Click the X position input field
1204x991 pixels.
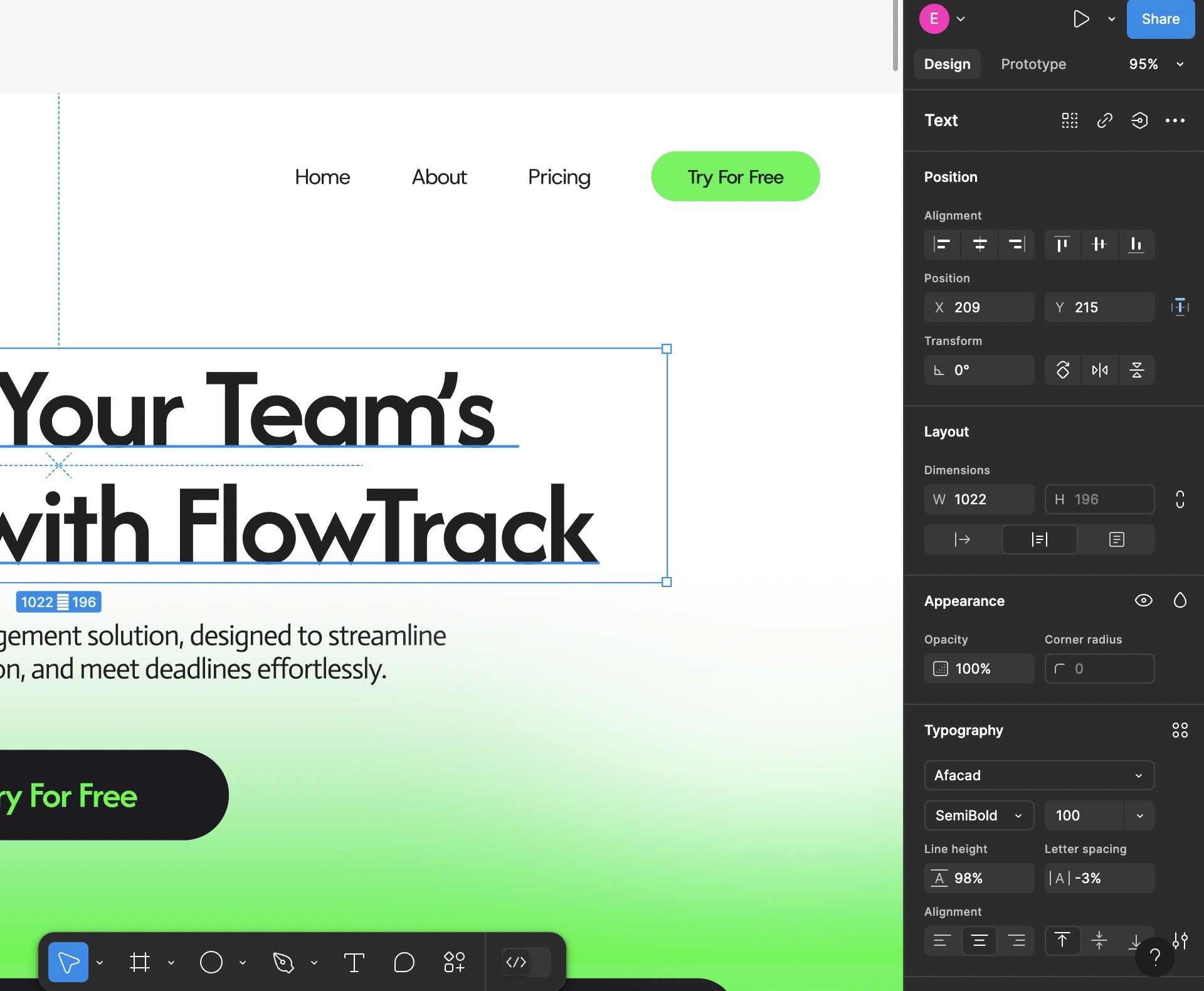(x=978, y=307)
